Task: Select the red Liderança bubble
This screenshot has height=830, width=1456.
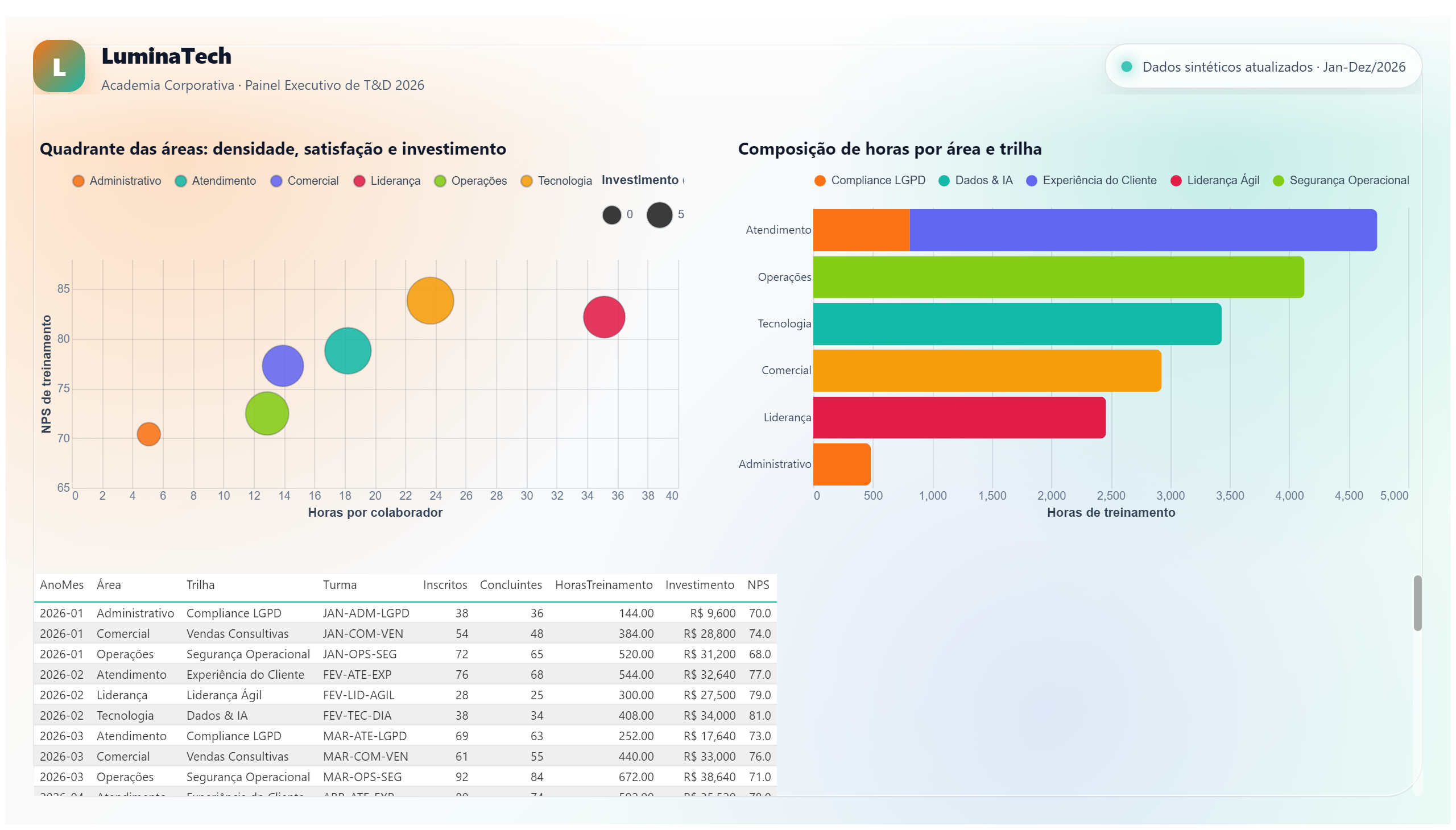Action: pyautogui.click(x=604, y=318)
